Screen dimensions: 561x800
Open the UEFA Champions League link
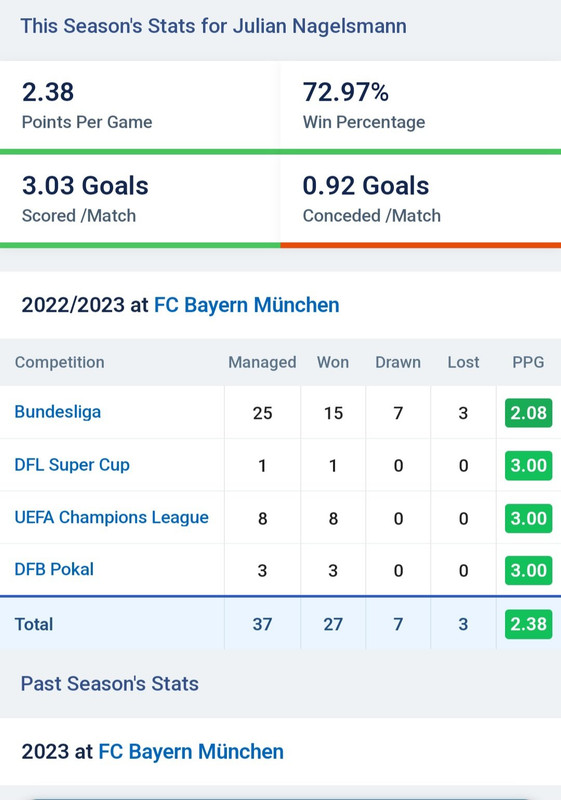[112, 517]
